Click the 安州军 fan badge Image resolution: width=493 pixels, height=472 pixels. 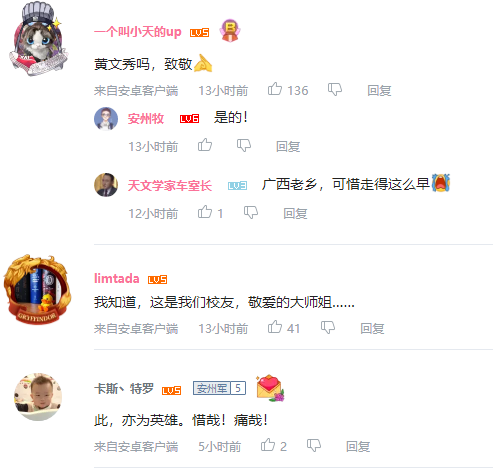219,388
